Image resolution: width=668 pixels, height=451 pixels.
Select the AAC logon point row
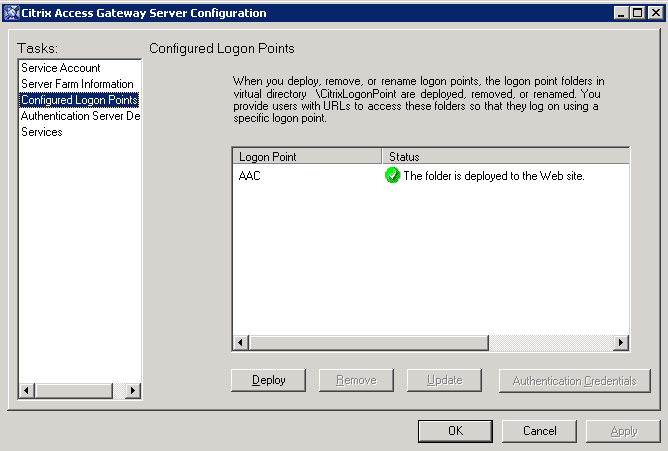[x=431, y=175]
